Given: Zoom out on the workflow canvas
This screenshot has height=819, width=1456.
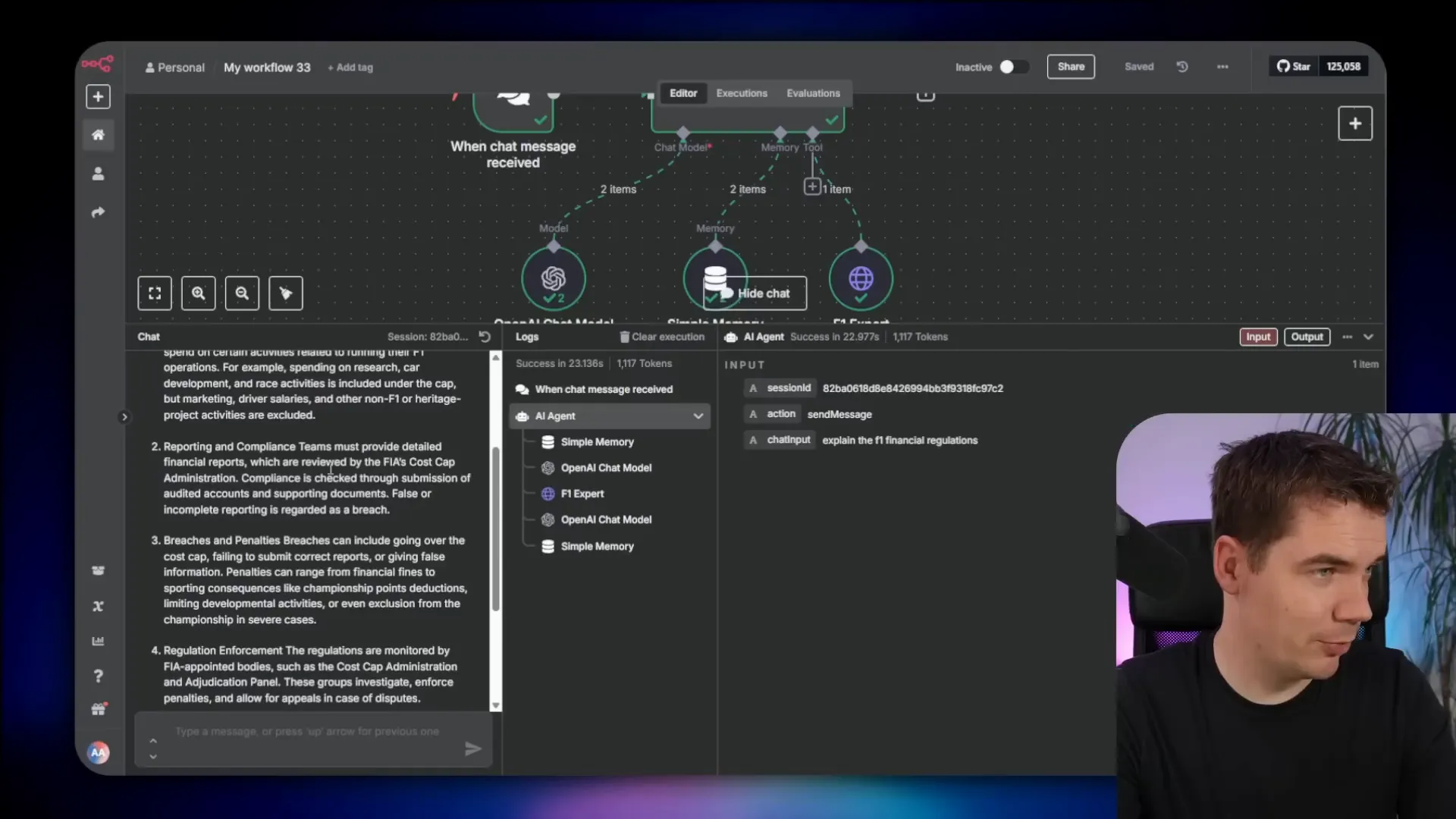Looking at the screenshot, I should tap(242, 293).
